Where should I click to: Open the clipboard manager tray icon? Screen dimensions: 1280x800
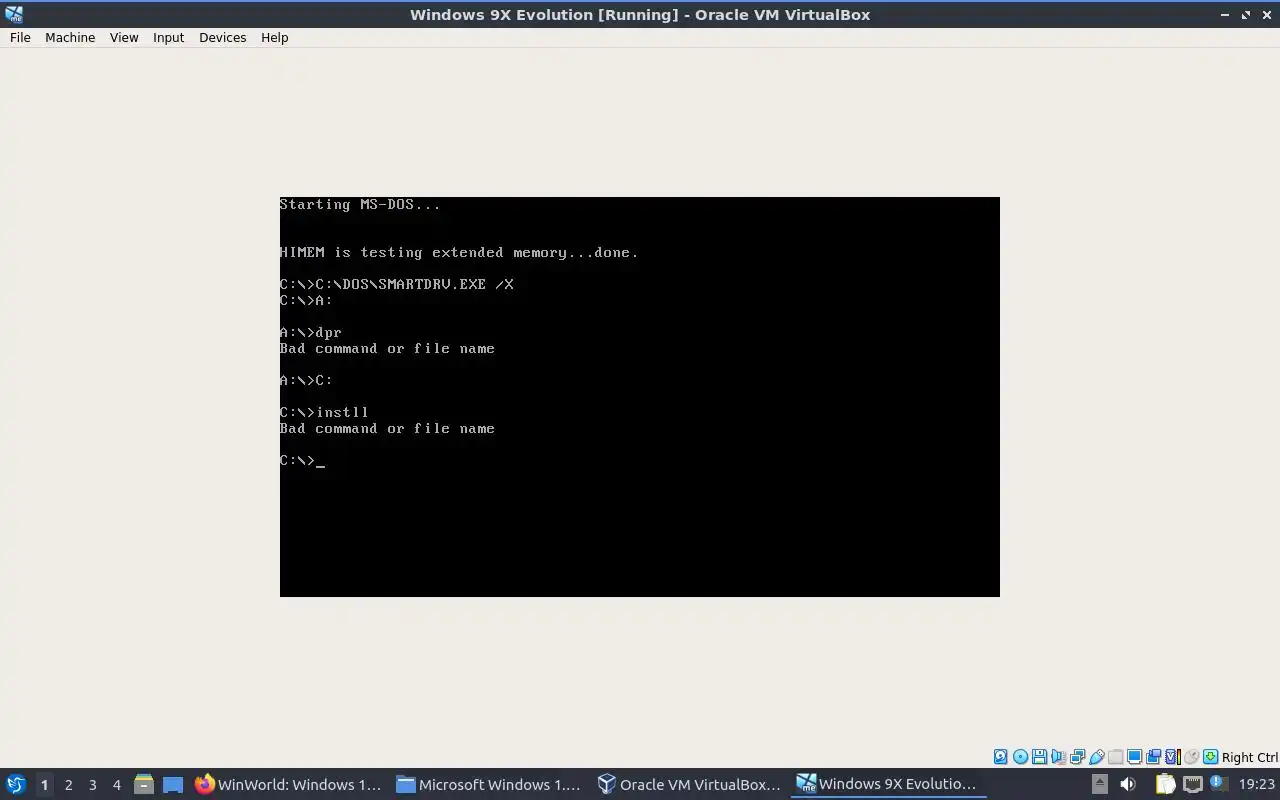1166,784
